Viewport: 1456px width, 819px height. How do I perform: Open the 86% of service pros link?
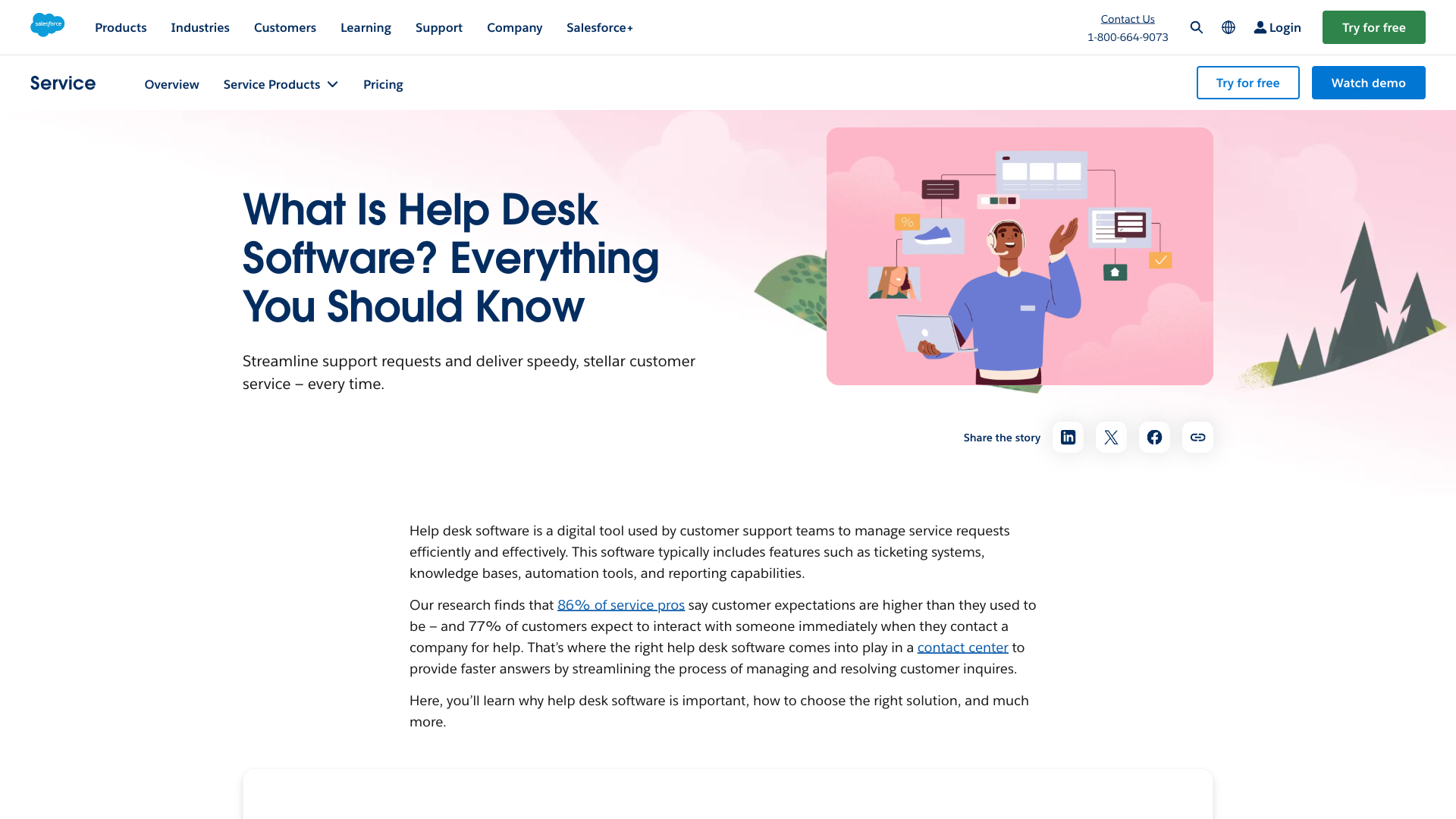621,605
